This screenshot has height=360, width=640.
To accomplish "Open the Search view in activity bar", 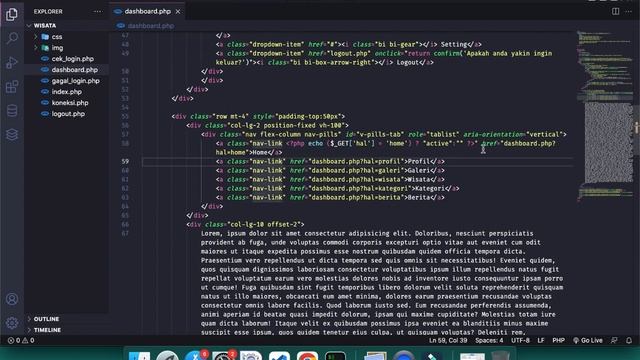I will 12,38.
